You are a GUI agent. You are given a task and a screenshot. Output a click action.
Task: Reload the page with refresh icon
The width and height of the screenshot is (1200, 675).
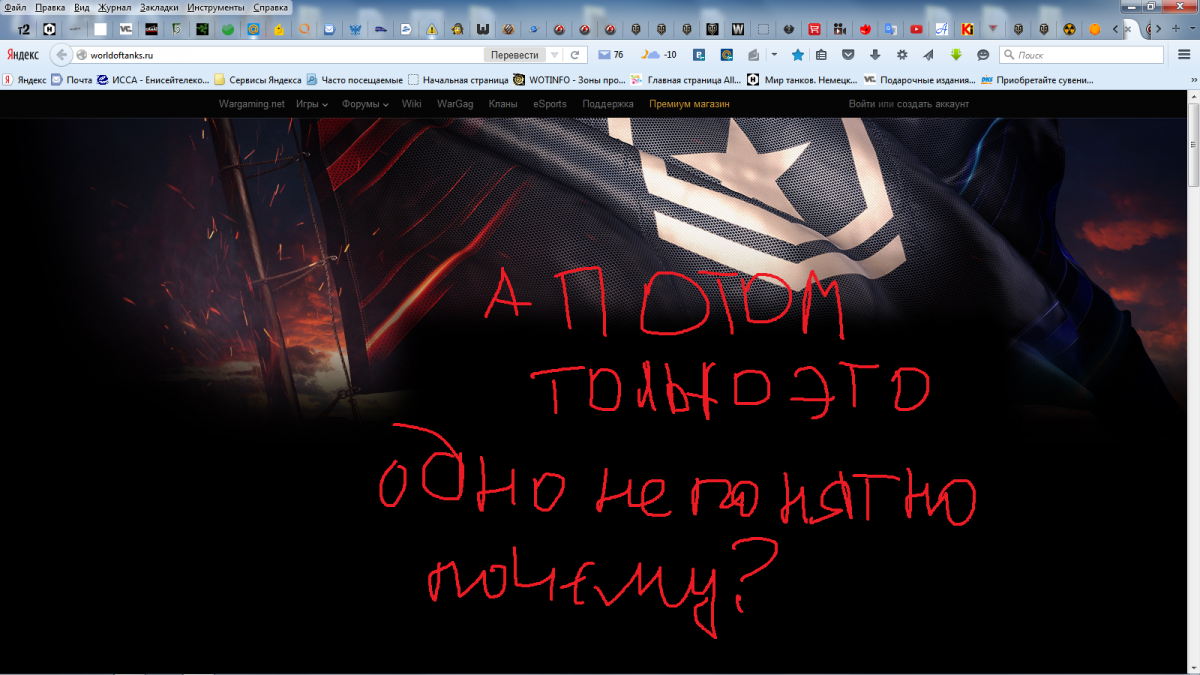click(x=575, y=55)
